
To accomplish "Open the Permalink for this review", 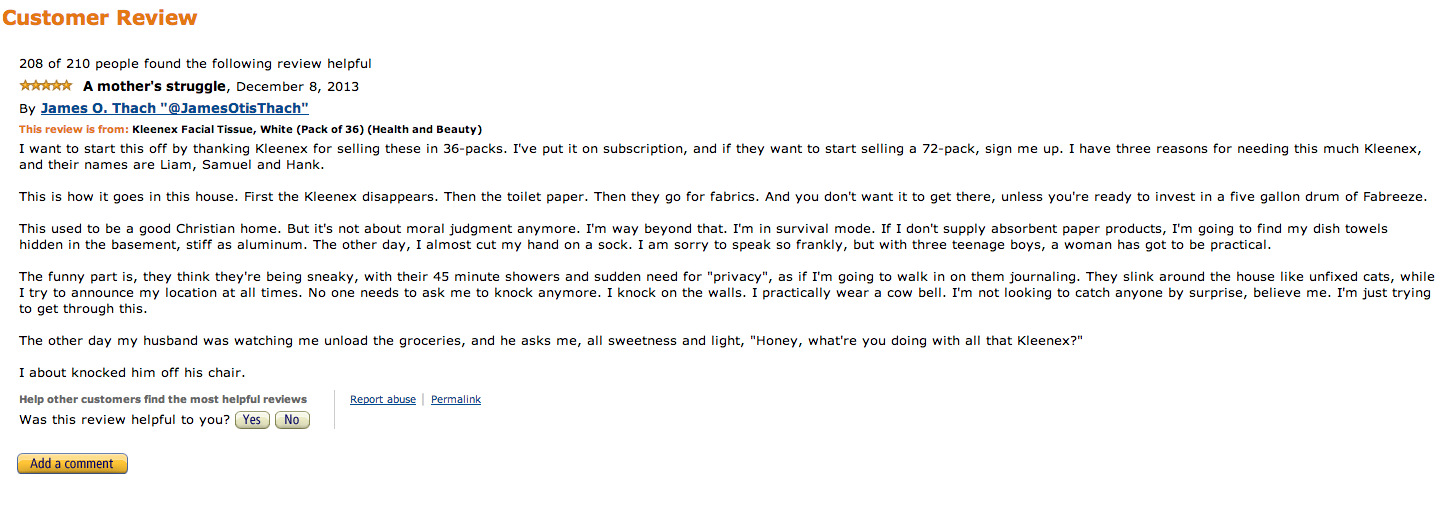I will click(x=456, y=400).
